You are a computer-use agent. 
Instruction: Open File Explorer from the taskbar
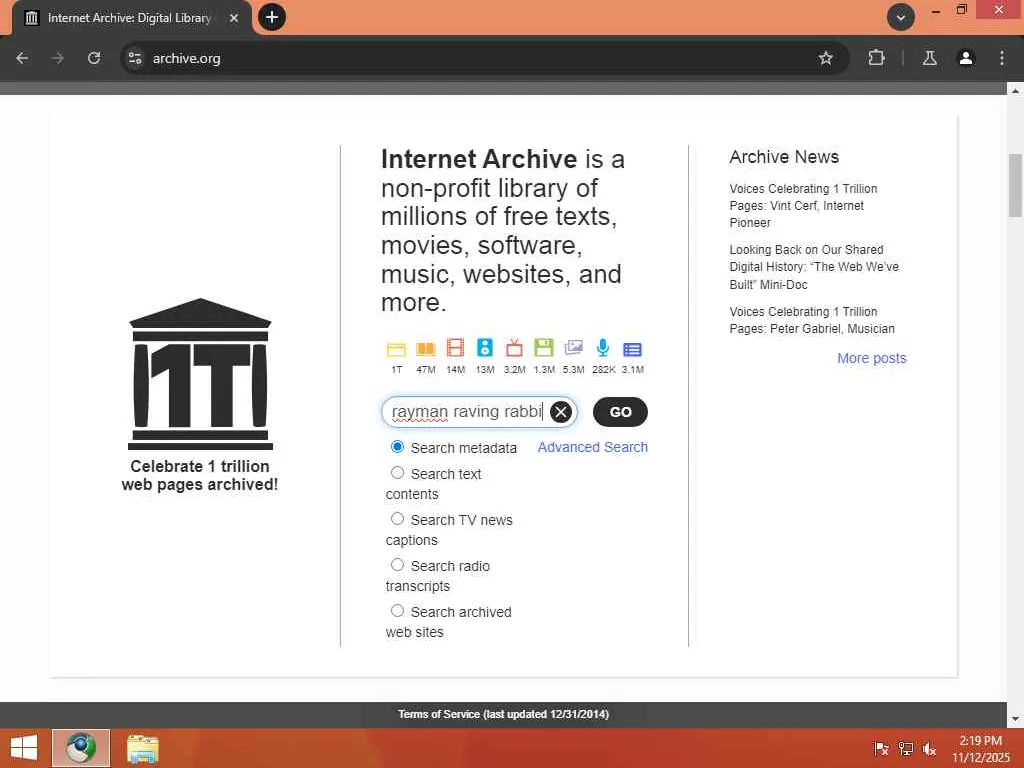(142, 748)
